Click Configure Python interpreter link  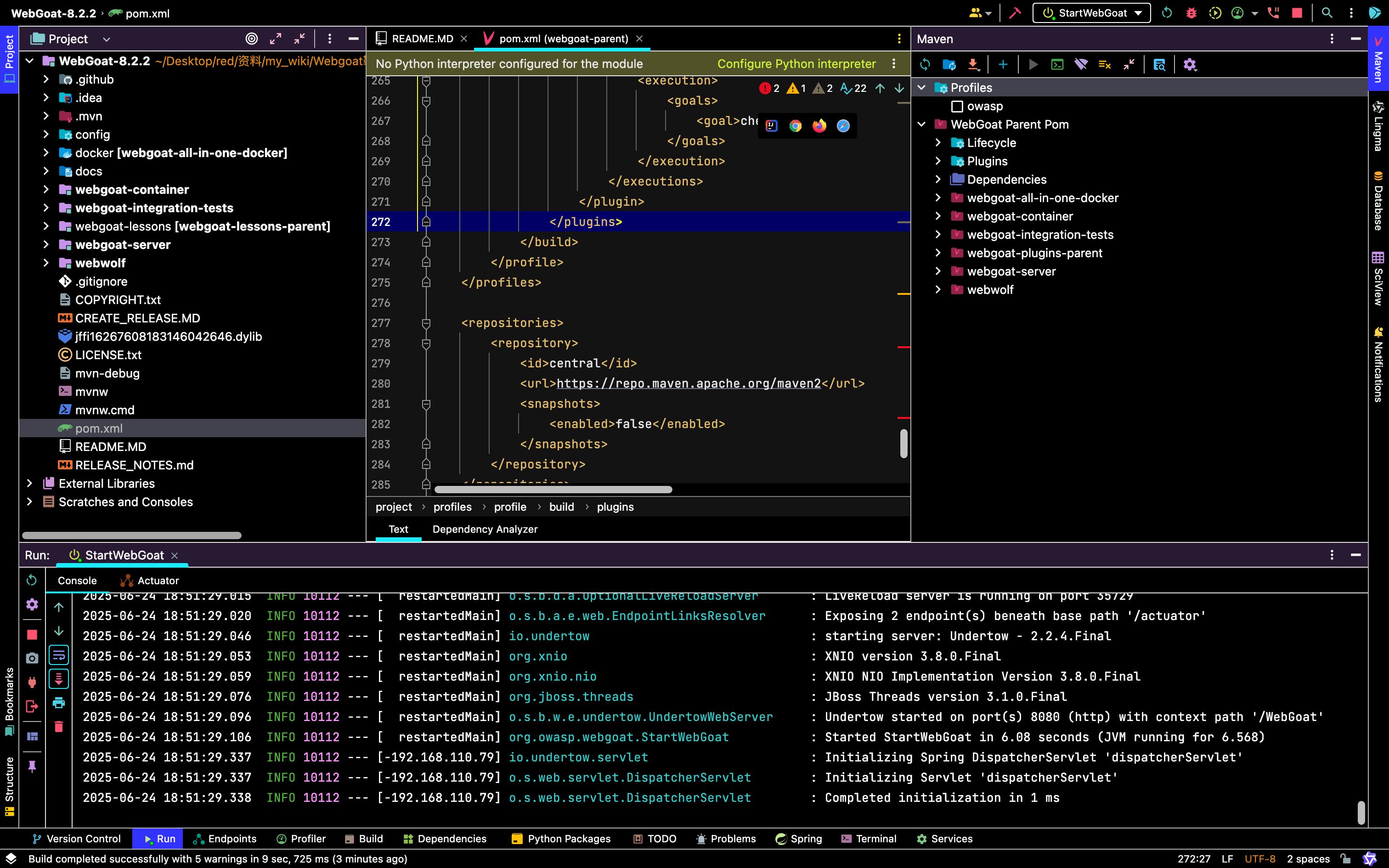click(x=796, y=64)
